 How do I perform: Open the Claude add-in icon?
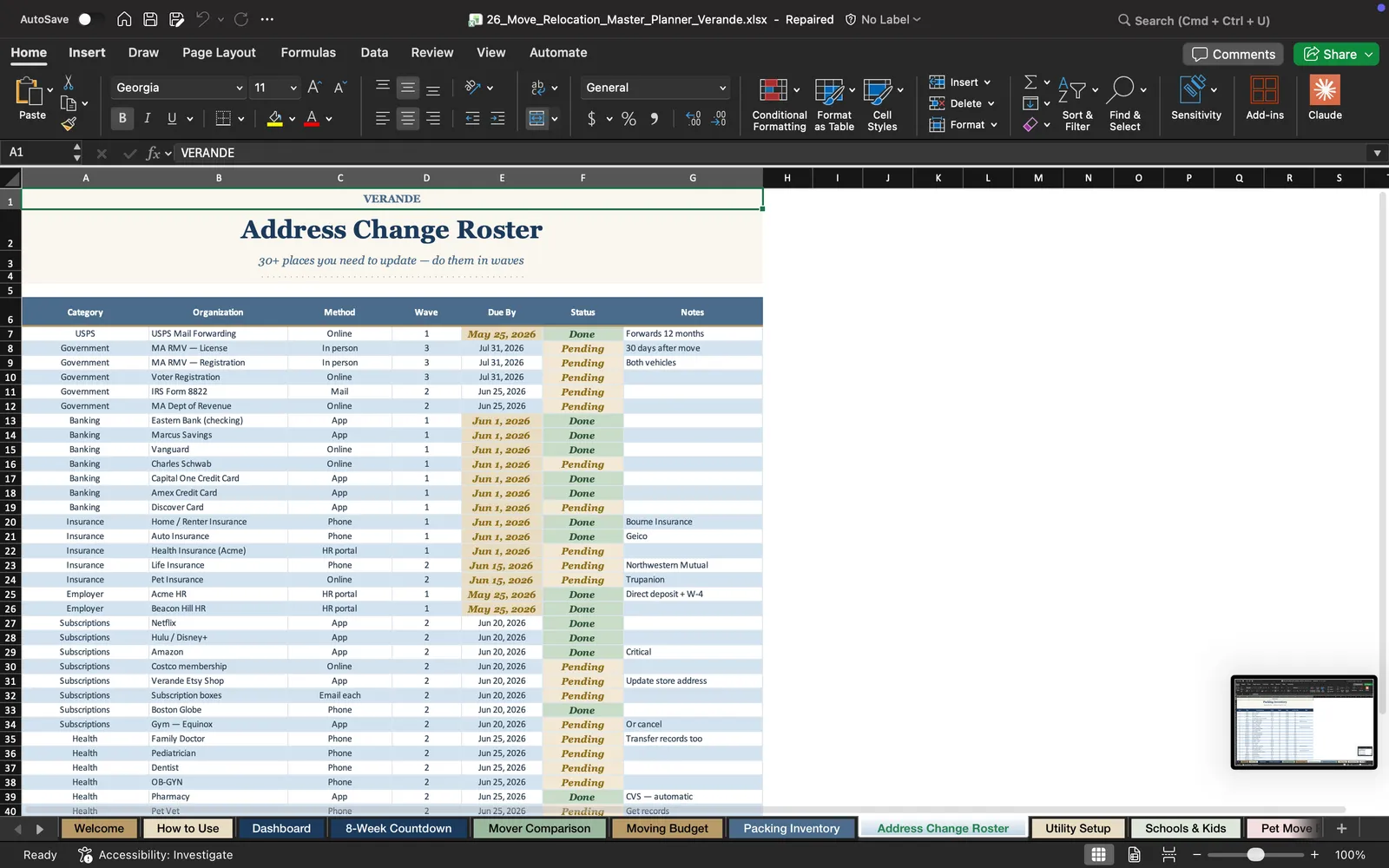click(x=1325, y=98)
